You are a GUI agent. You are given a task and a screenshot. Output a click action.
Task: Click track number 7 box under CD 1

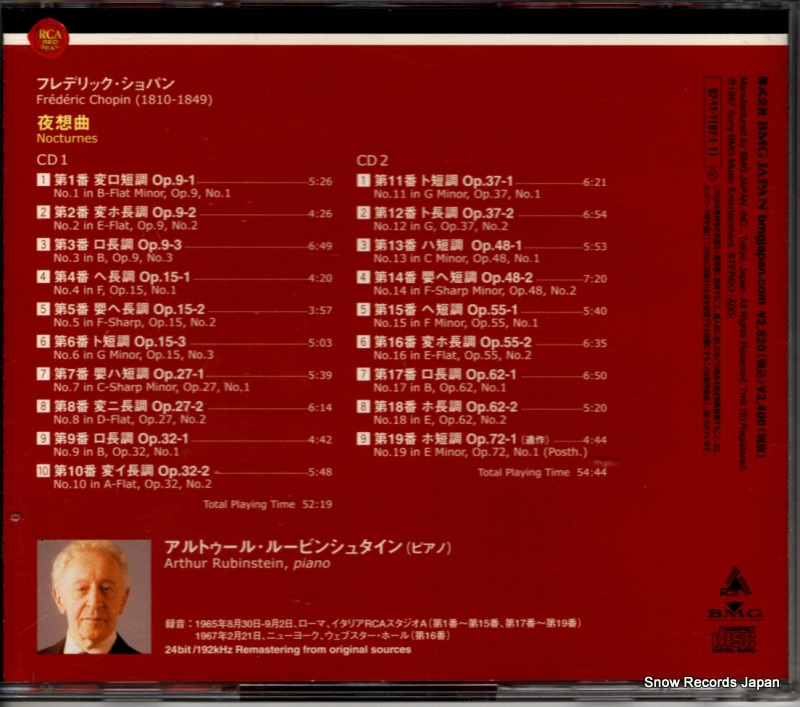pos(43,373)
